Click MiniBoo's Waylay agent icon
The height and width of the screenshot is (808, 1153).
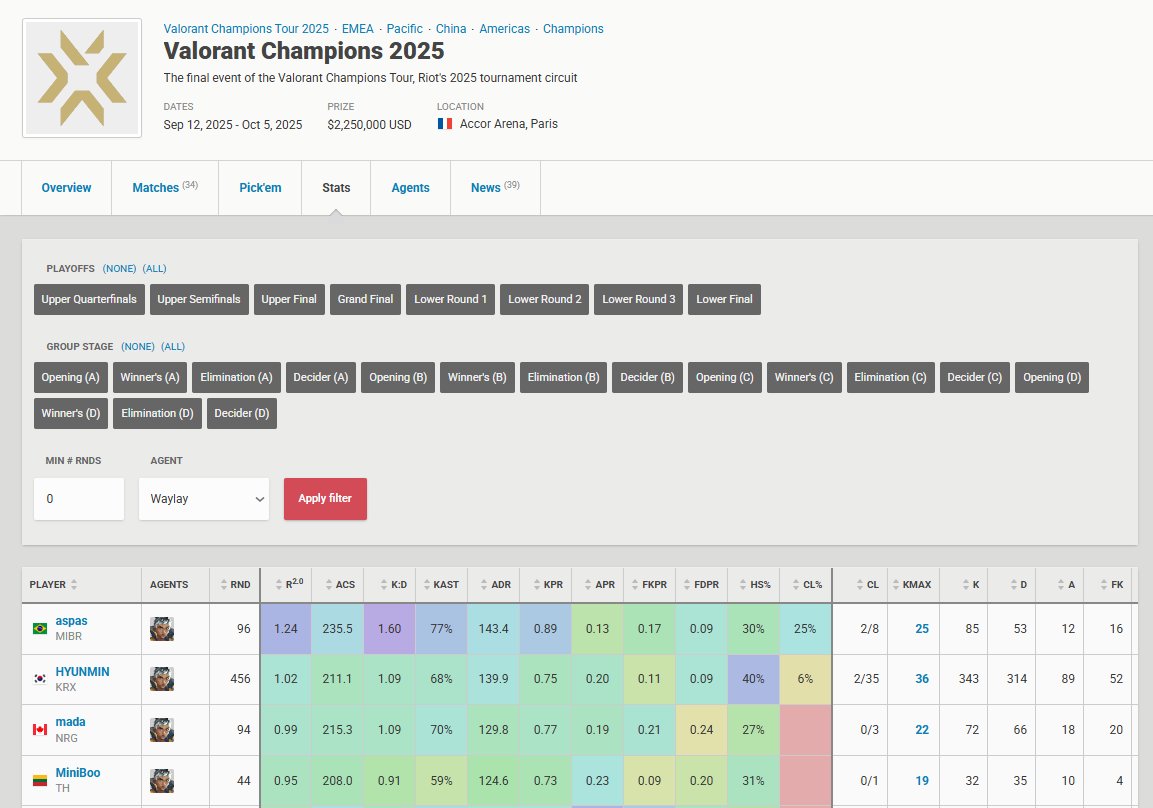162,780
